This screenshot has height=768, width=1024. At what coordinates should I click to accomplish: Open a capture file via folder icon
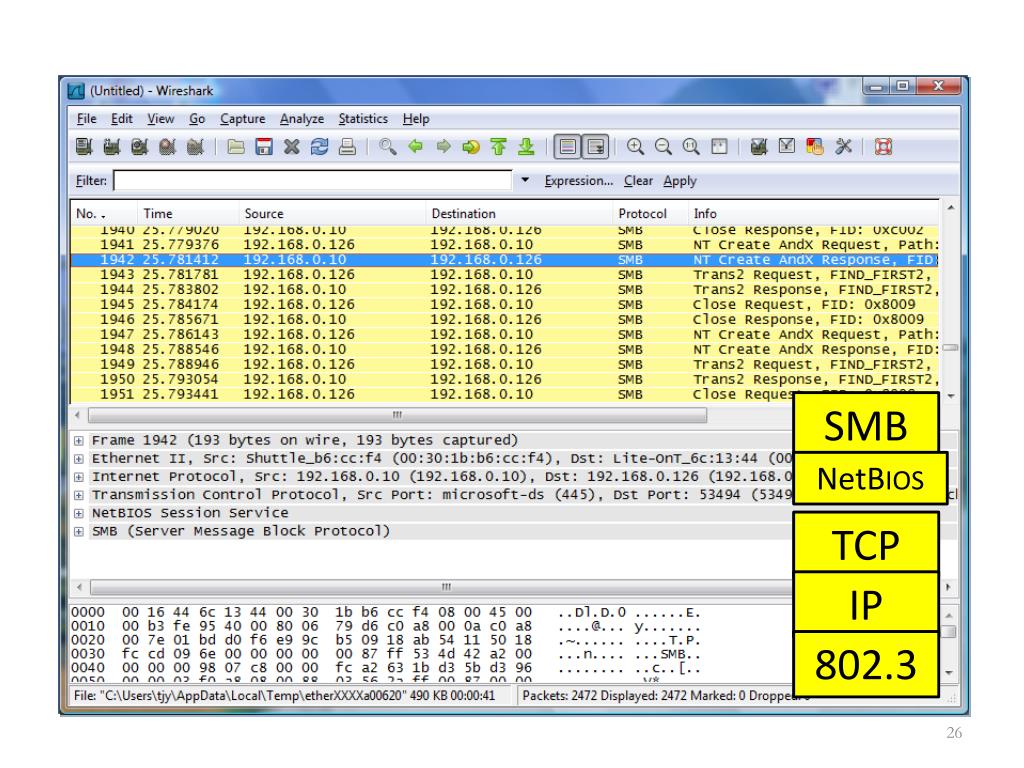tap(236, 146)
